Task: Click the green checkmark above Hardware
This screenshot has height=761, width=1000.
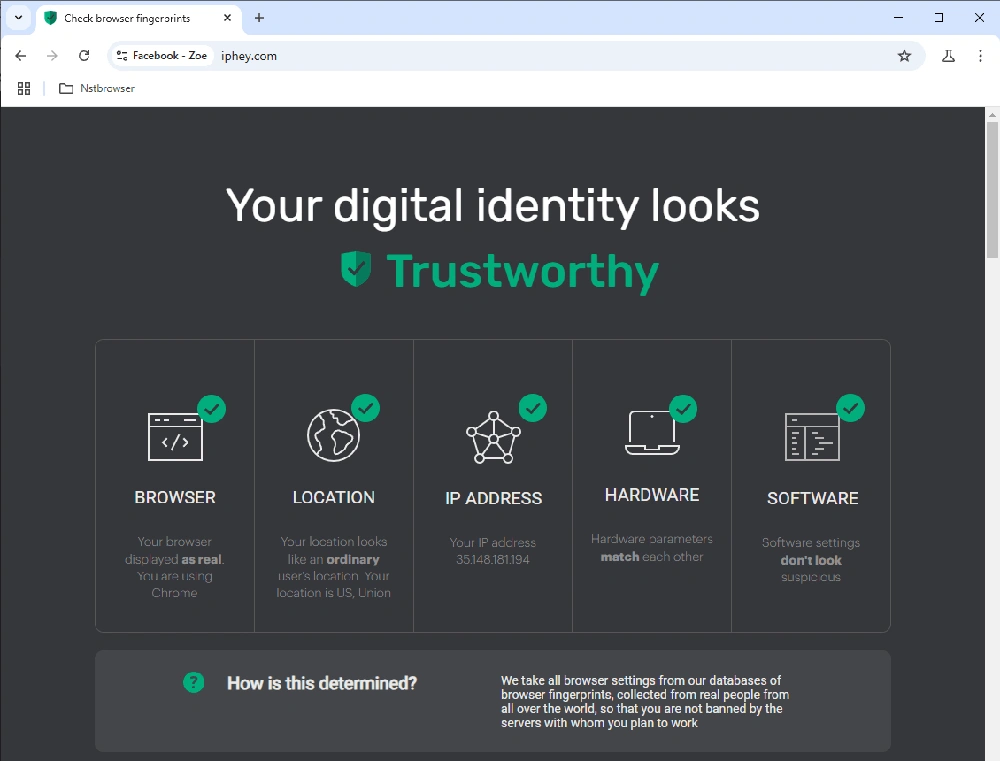Action: pos(683,408)
